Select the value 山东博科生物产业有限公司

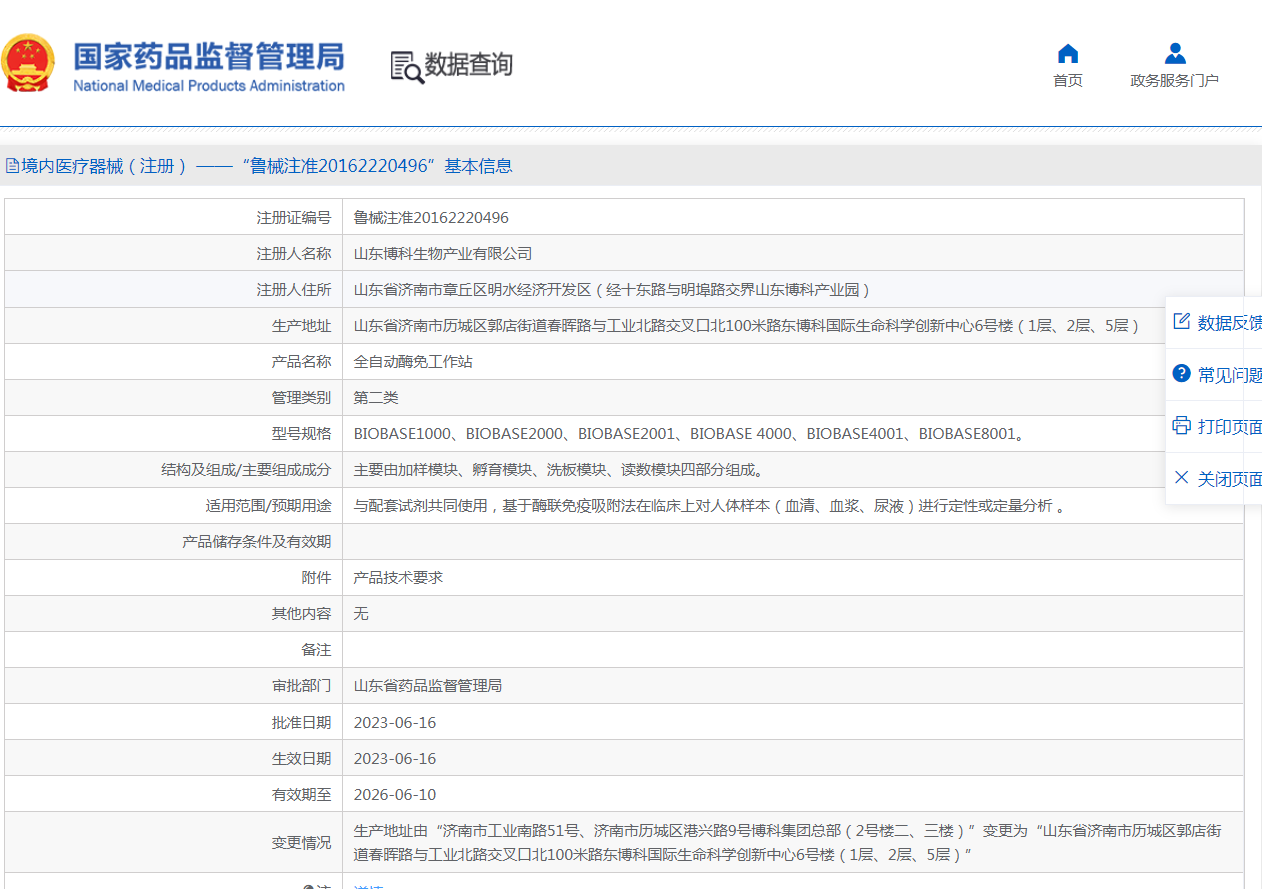[x=443, y=253]
